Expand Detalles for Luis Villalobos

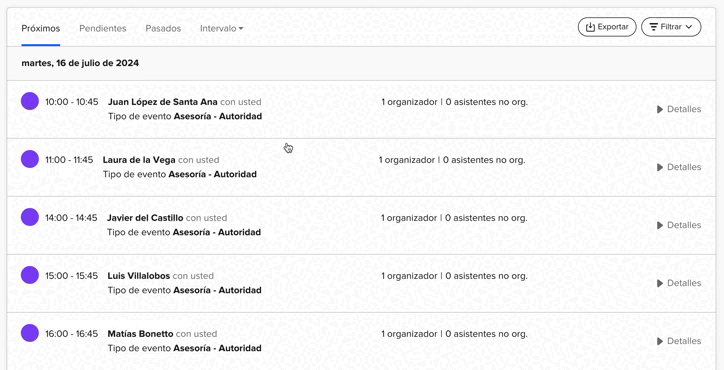coord(679,283)
